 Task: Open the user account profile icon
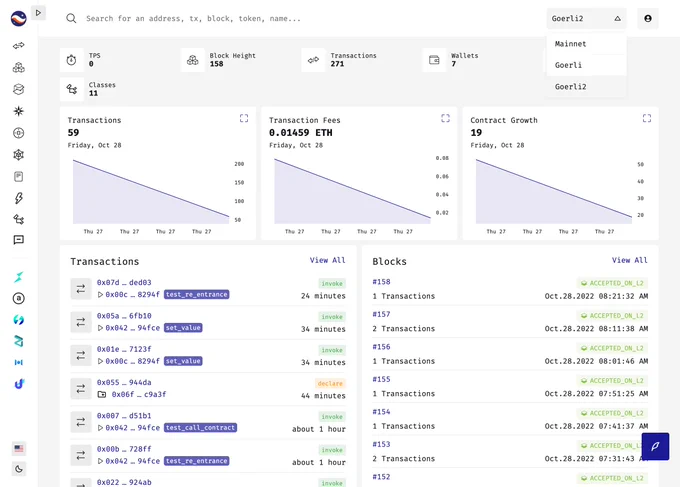648,19
